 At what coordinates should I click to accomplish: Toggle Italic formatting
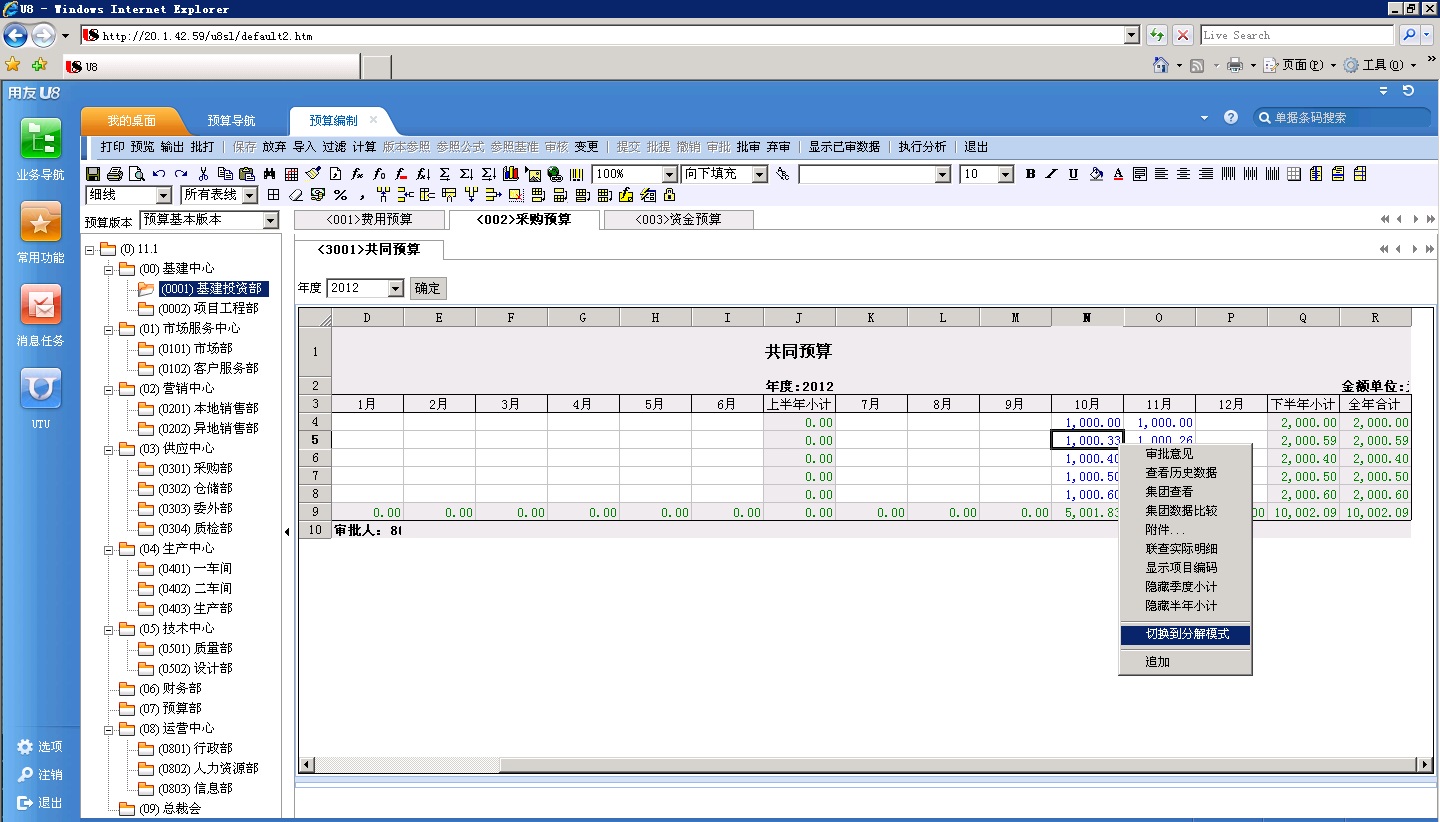pyautogui.click(x=1051, y=174)
